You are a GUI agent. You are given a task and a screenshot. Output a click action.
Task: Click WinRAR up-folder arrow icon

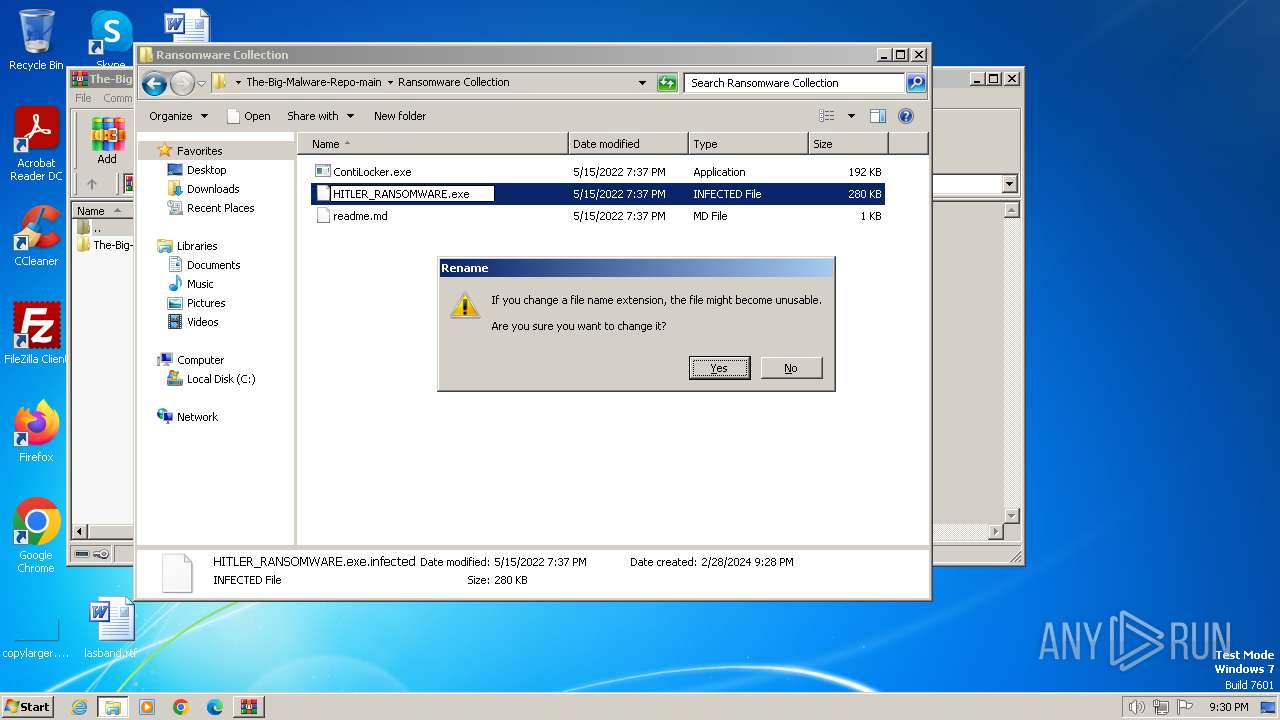[x=92, y=184]
